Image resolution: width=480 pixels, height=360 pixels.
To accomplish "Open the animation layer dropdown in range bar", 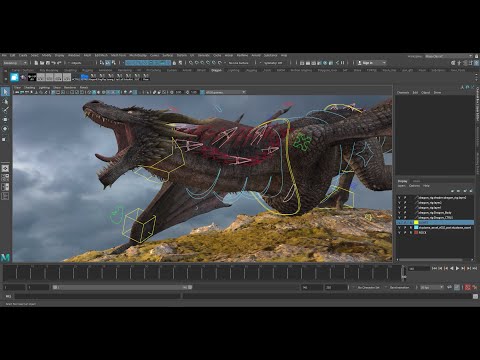I will tap(399, 287).
